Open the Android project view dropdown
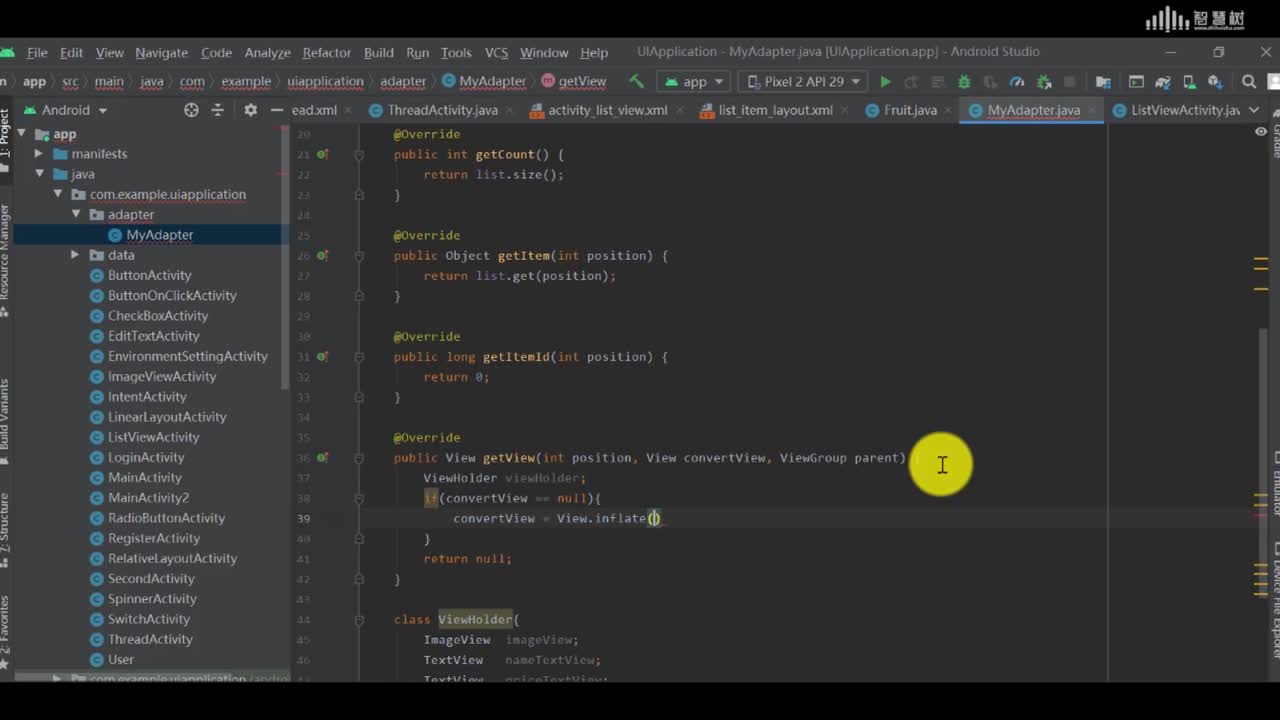The height and width of the screenshot is (720, 1280). [x=65, y=110]
